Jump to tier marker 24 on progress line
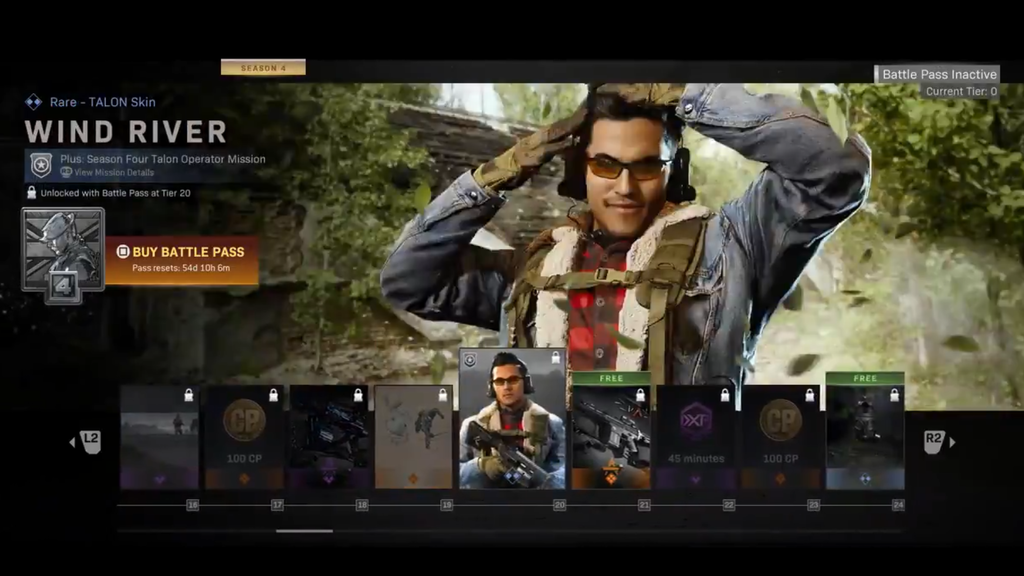 click(898, 505)
